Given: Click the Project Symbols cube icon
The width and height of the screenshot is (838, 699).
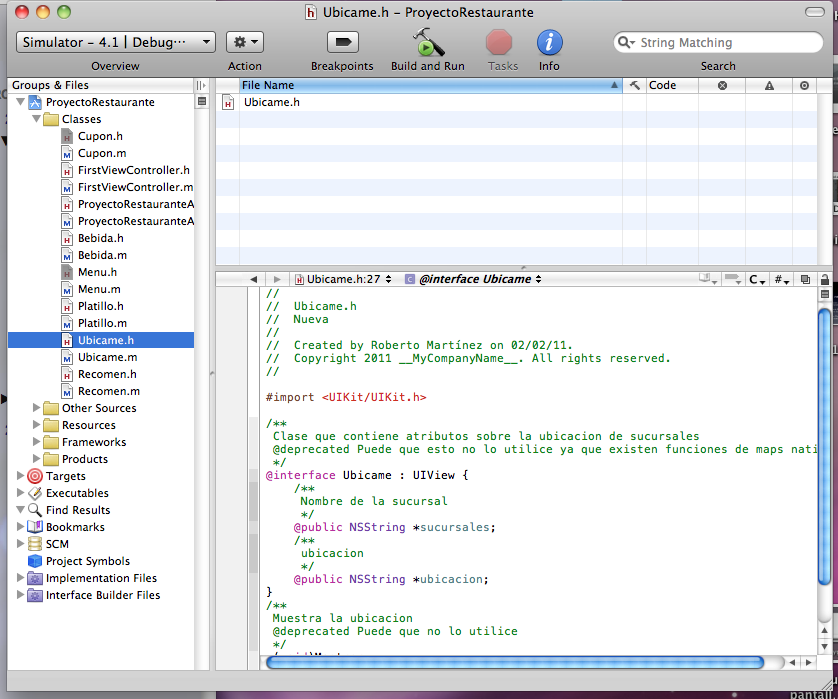Looking at the screenshot, I should point(35,561).
